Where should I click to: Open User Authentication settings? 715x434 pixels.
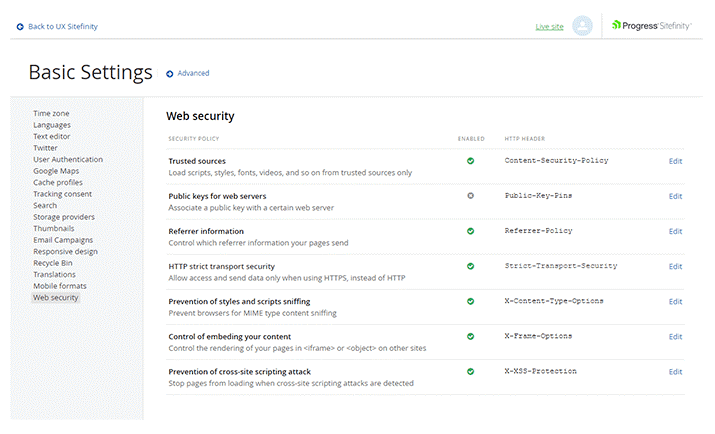click(x=67, y=159)
